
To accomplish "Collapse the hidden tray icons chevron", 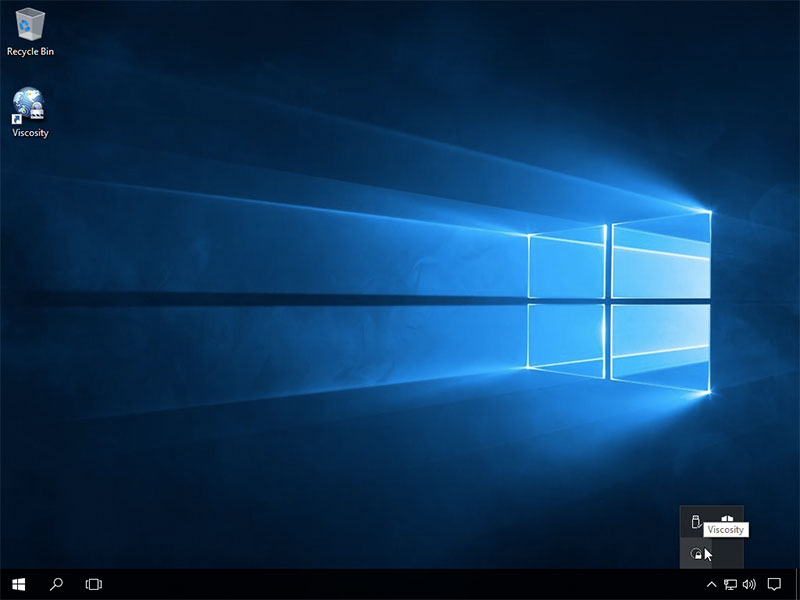I will point(711,585).
